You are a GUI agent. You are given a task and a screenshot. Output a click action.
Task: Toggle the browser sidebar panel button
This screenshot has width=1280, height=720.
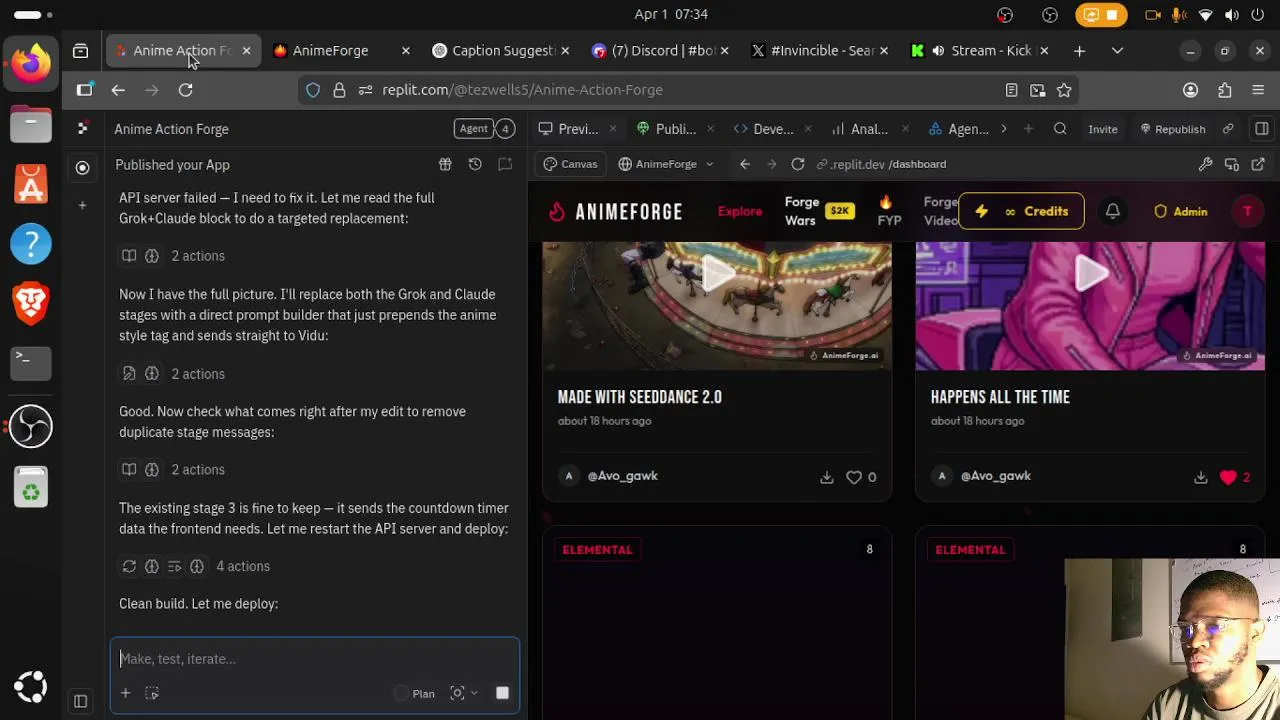coord(84,90)
